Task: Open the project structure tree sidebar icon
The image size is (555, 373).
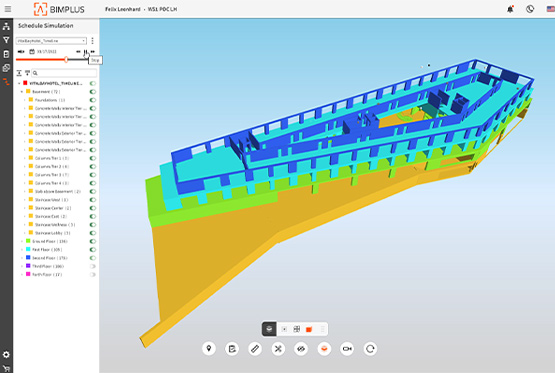Action: (x=6, y=26)
